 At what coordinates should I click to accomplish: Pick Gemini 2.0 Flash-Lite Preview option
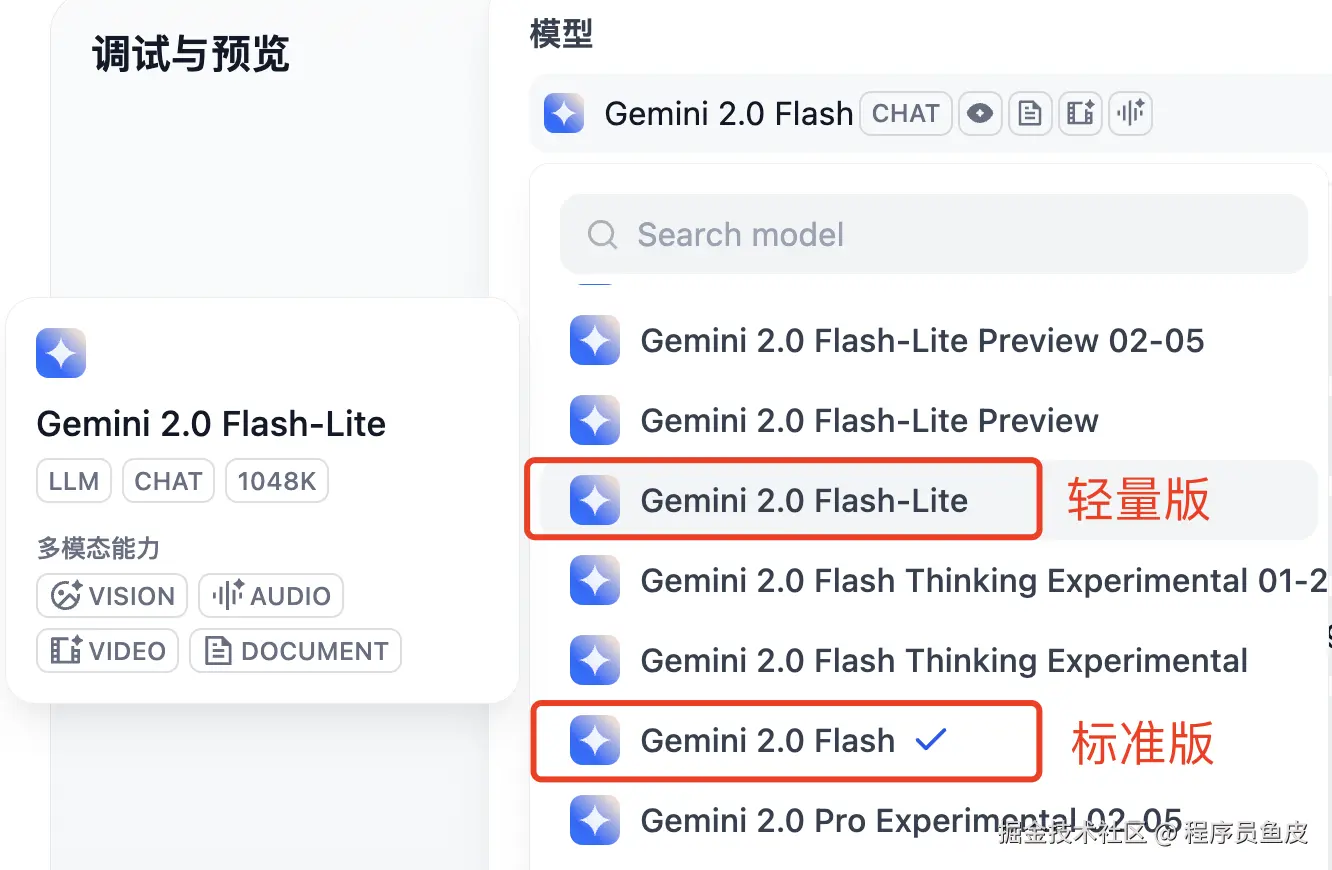click(x=869, y=421)
